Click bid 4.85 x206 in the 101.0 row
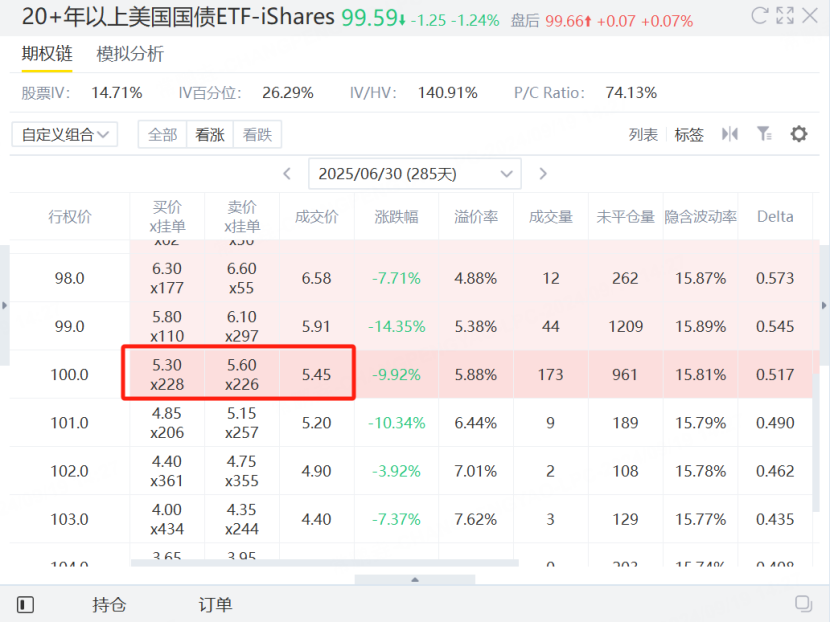The image size is (830, 623). pos(167,422)
